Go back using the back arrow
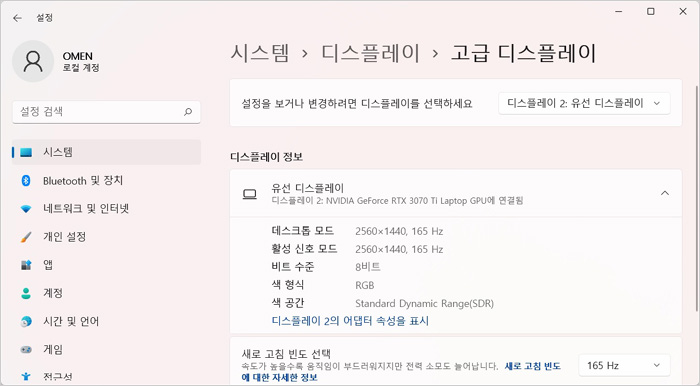 point(17,18)
